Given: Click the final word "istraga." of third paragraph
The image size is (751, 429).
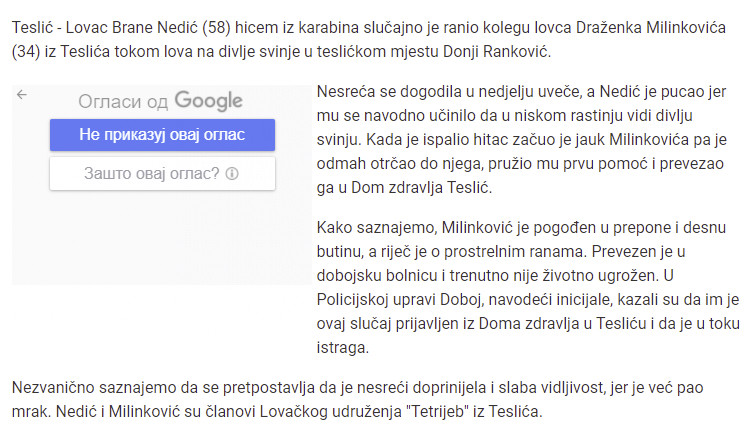Looking at the screenshot, I should tap(342, 348).
